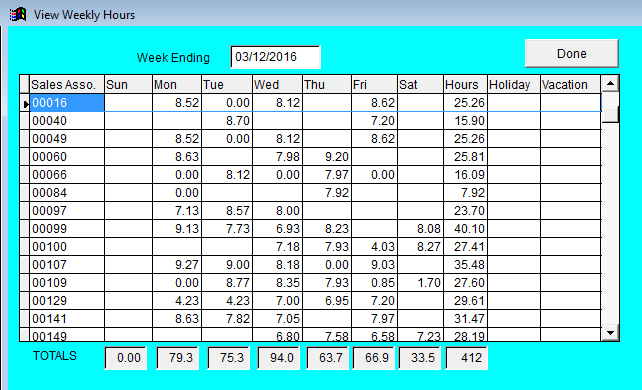Click the Week Ending date field

pos(275,57)
